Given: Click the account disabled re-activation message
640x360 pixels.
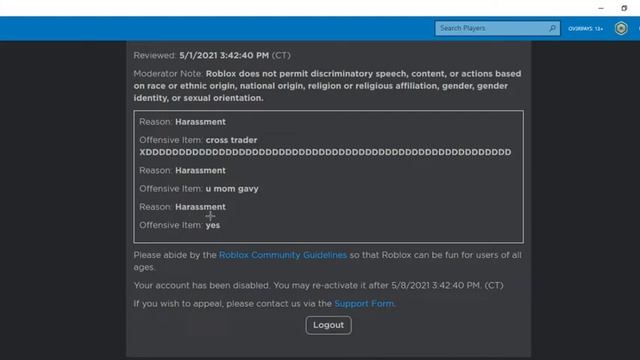Looking at the screenshot, I should (x=318, y=285).
